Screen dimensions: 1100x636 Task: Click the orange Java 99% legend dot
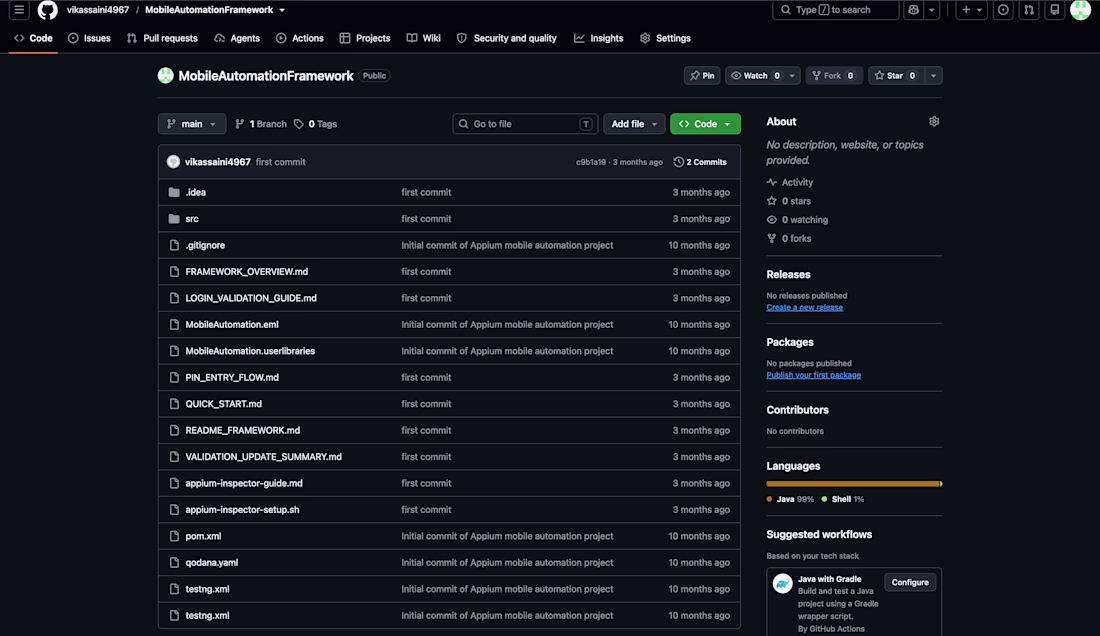tap(770, 499)
